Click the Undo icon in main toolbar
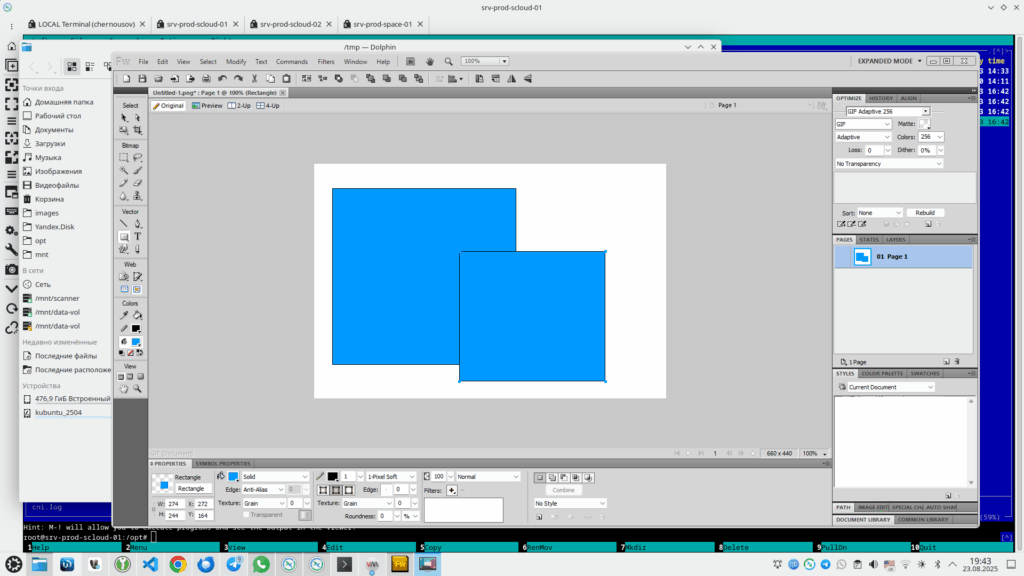Screen dimensions: 1024x576 coord(222,78)
